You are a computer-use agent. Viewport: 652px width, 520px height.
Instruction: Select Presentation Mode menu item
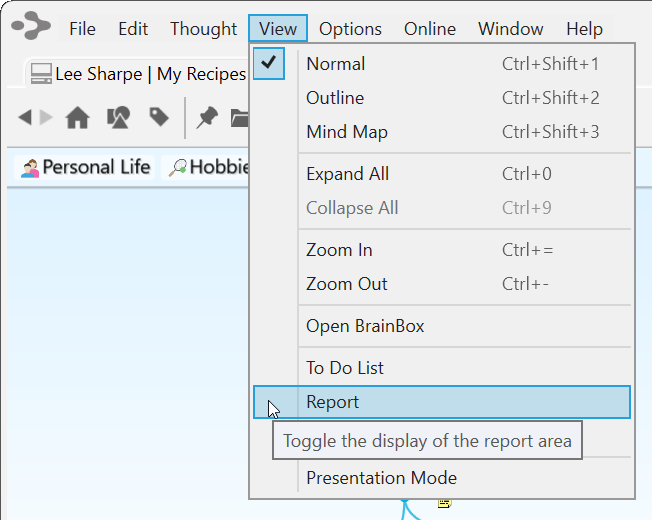381,478
